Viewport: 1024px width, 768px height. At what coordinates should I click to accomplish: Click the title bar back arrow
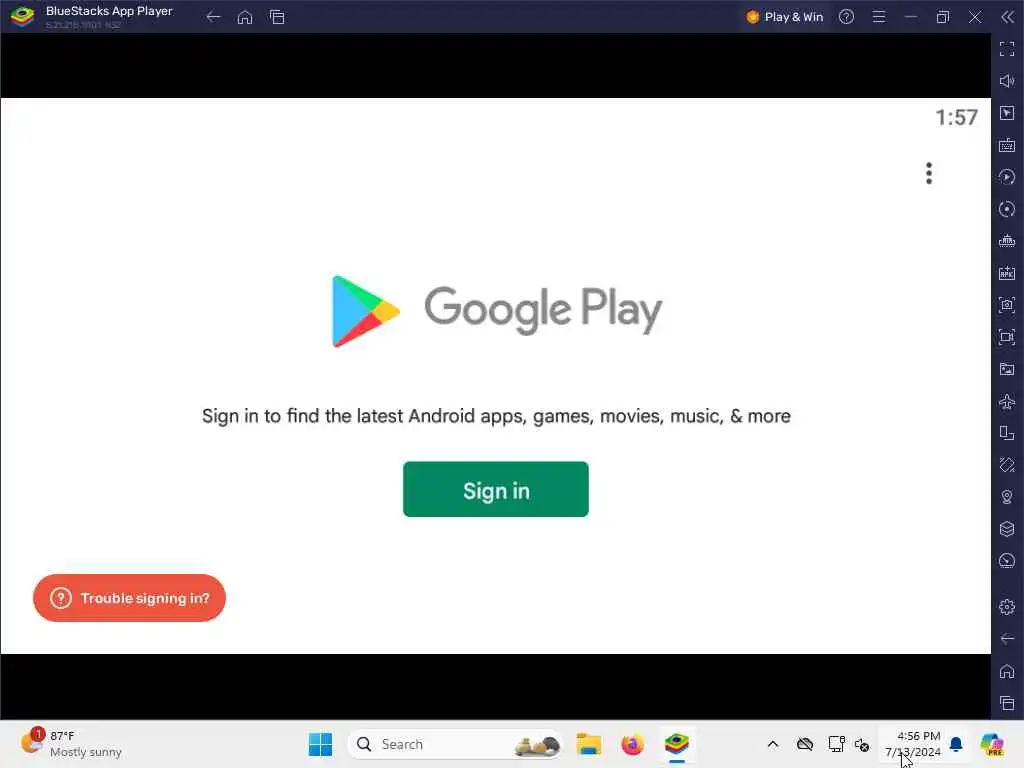[x=213, y=17]
